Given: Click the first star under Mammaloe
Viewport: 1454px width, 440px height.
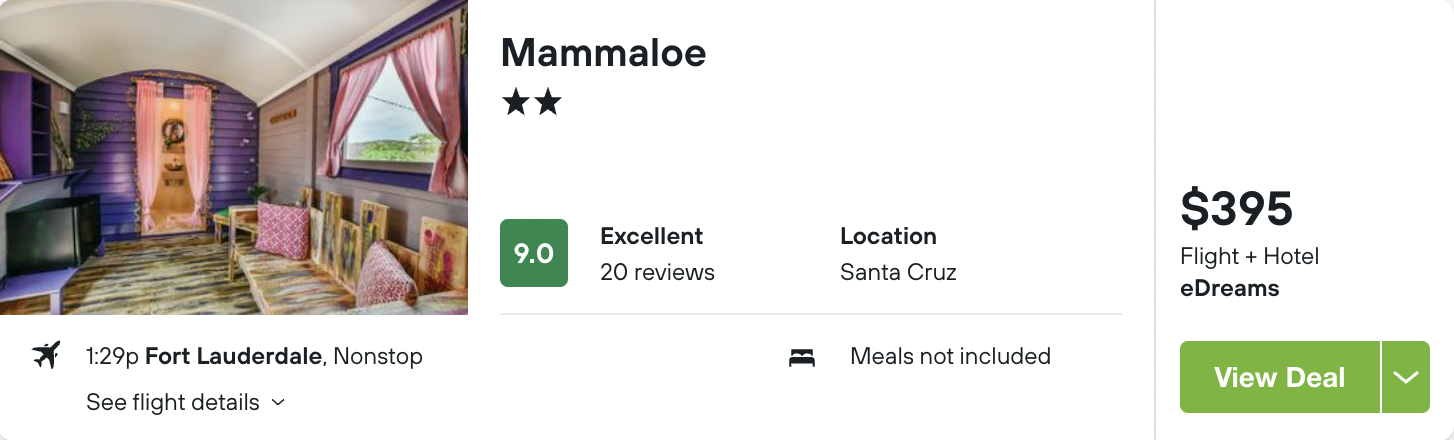Looking at the screenshot, I should point(516,103).
